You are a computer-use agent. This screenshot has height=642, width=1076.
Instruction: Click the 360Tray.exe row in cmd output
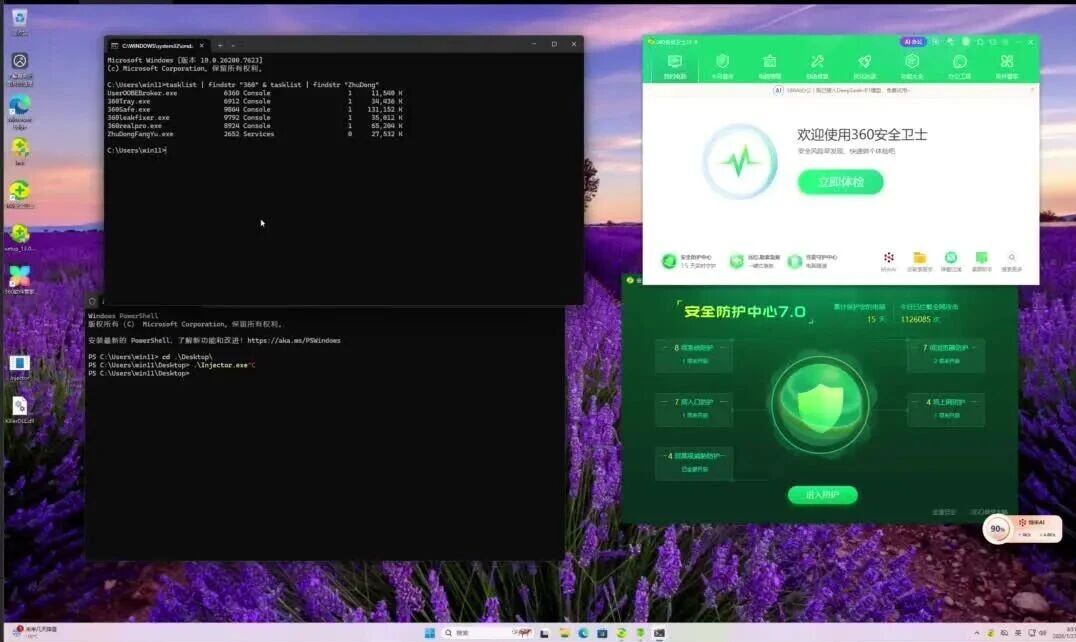point(255,102)
